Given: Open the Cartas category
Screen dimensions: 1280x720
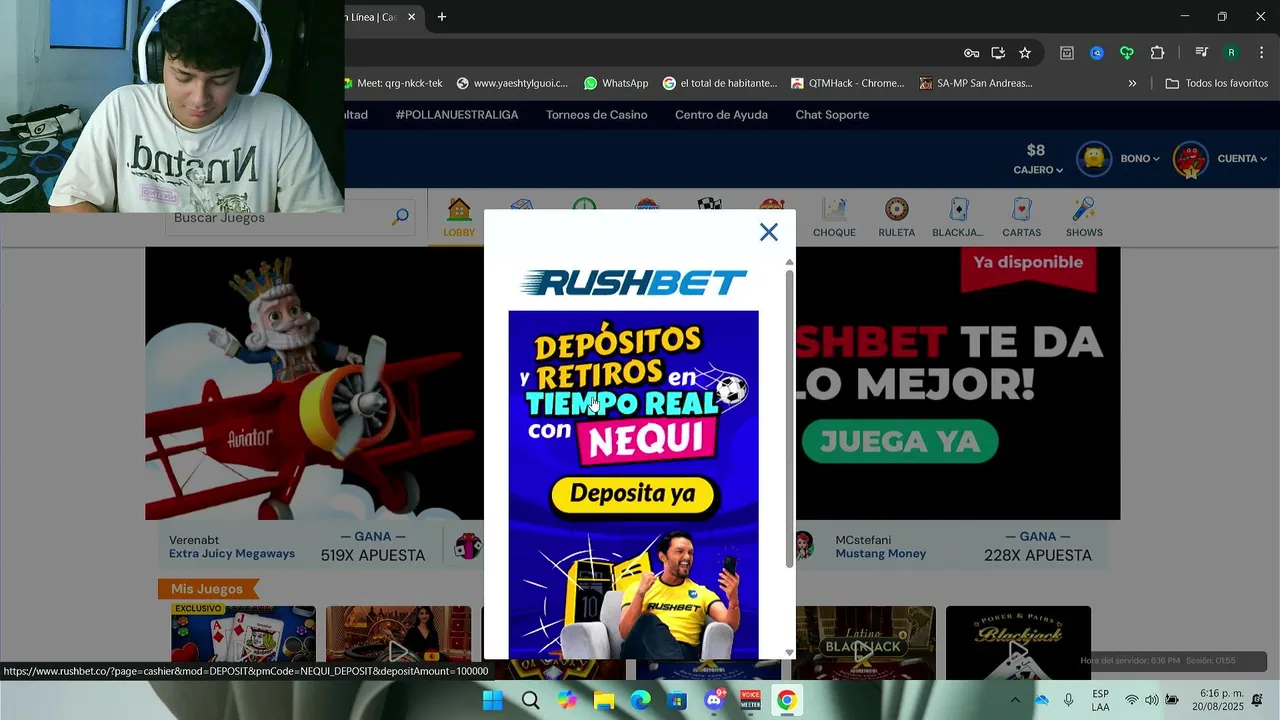Looking at the screenshot, I should click(x=1021, y=218).
